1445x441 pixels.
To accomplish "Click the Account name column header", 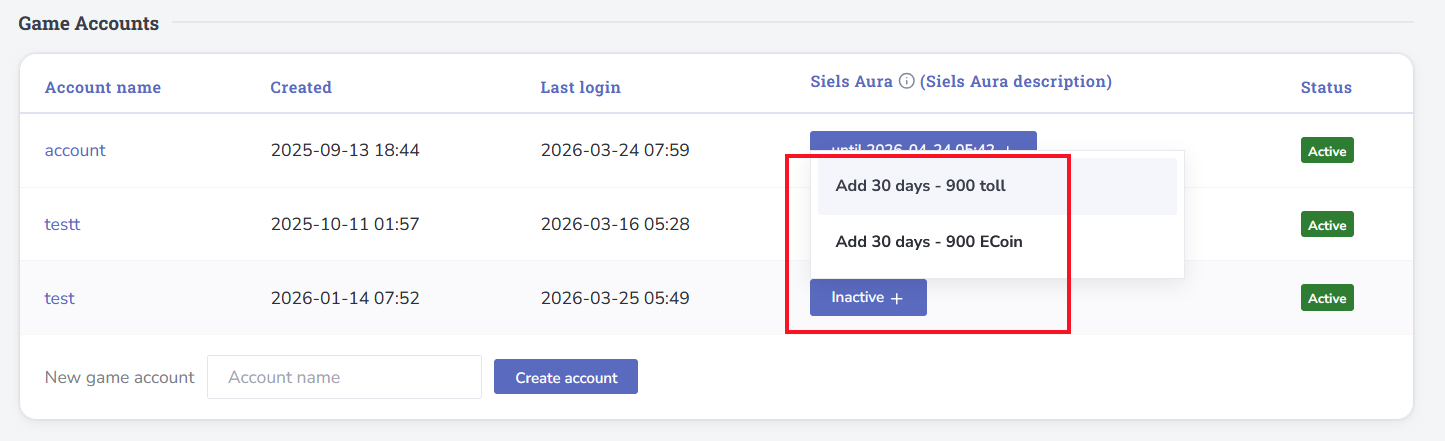I will [x=103, y=87].
